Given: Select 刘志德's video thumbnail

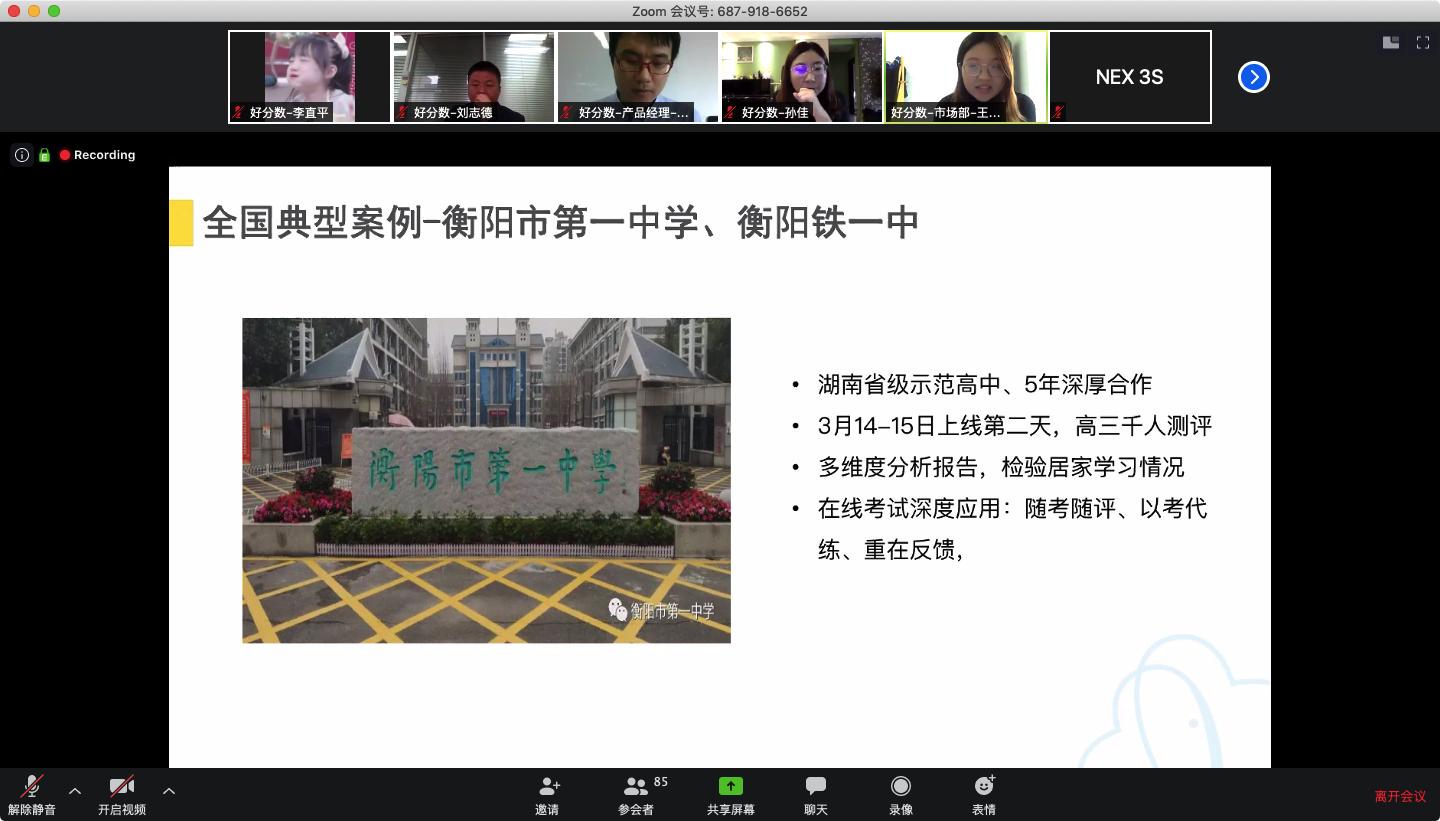Looking at the screenshot, I should pyautogui.click(x=473, y=75).
